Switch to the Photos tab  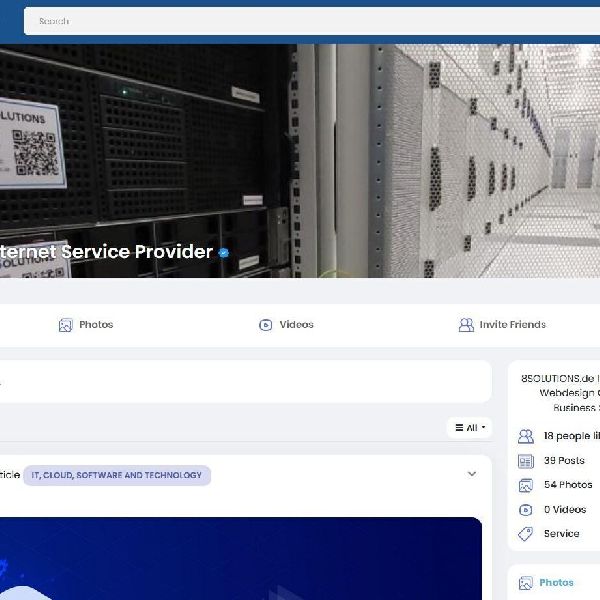[x=95, y=325]
